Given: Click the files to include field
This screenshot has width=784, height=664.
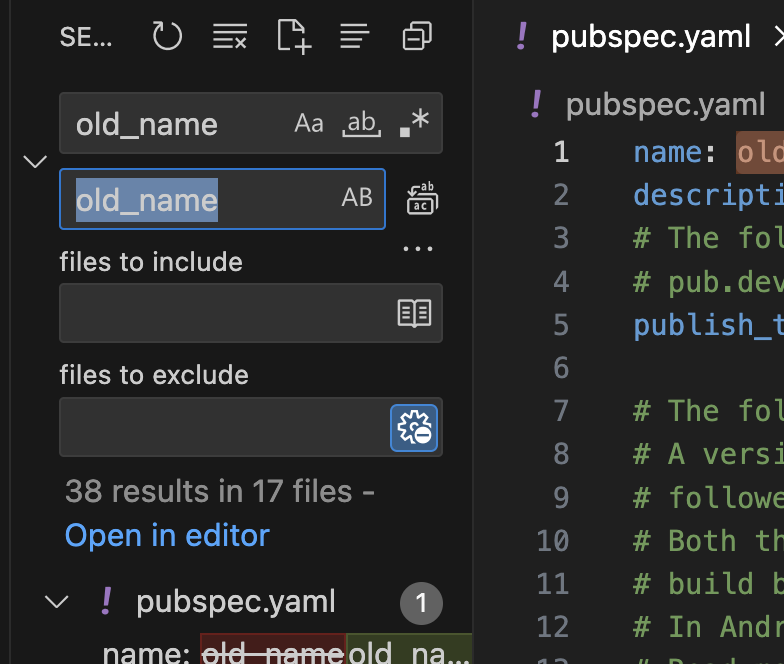Looking at the screenshot, I should tap(225, 313).
